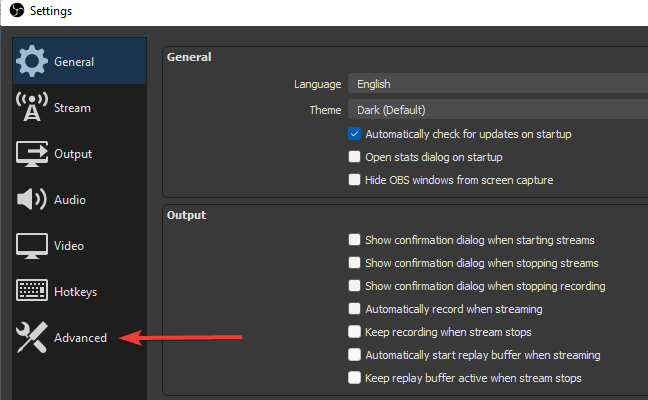Screen dimensions: 648x400
Task: Open the Advanced settings tab
Action: (80, 338)
